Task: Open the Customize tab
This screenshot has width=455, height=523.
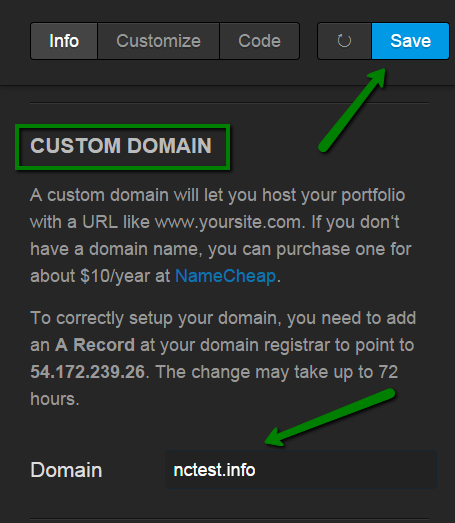Action: pyautogui.click(x=158, y=41)
